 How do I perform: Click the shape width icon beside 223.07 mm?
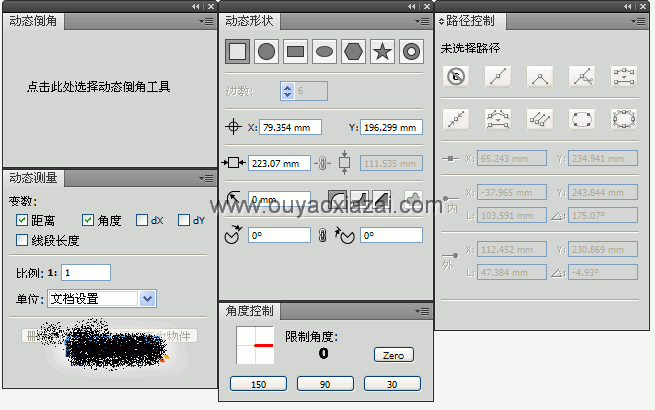(x=234, y=163)
